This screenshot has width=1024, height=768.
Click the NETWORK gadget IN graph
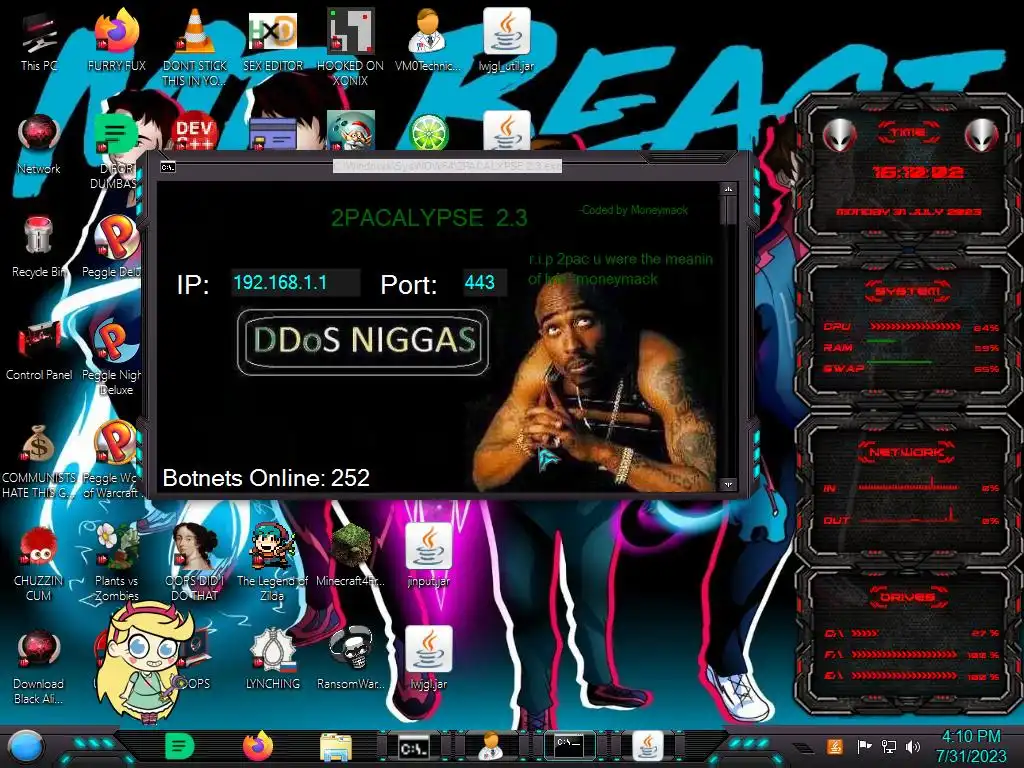point(908,485)
